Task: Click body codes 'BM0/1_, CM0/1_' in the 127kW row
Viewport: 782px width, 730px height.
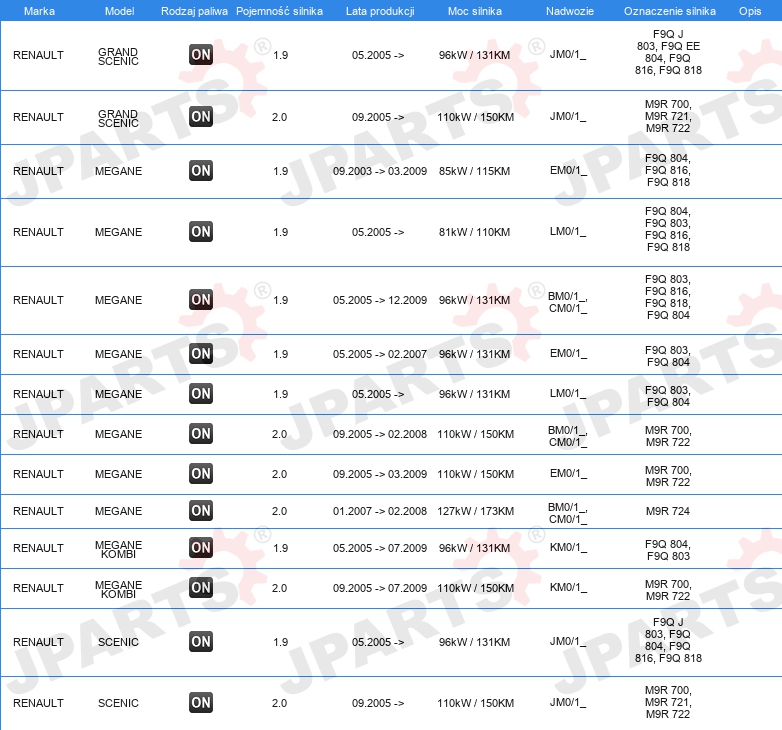Action: click(568, 513)
